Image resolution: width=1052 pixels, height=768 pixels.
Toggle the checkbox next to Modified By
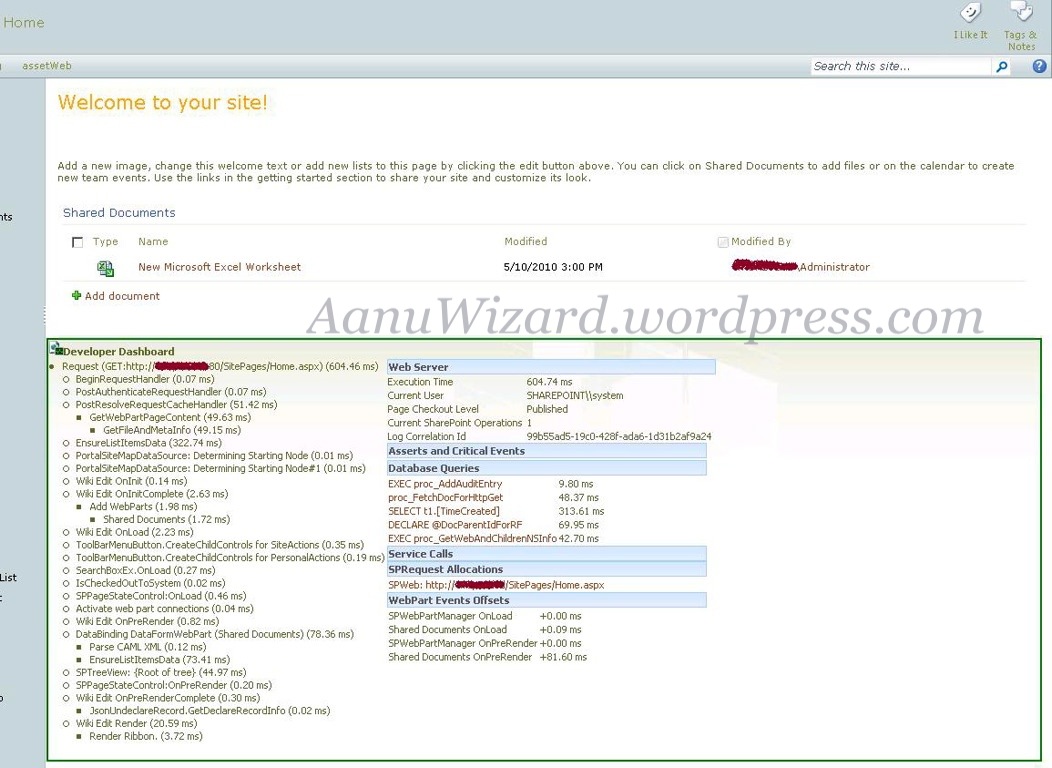coord(723,242)
